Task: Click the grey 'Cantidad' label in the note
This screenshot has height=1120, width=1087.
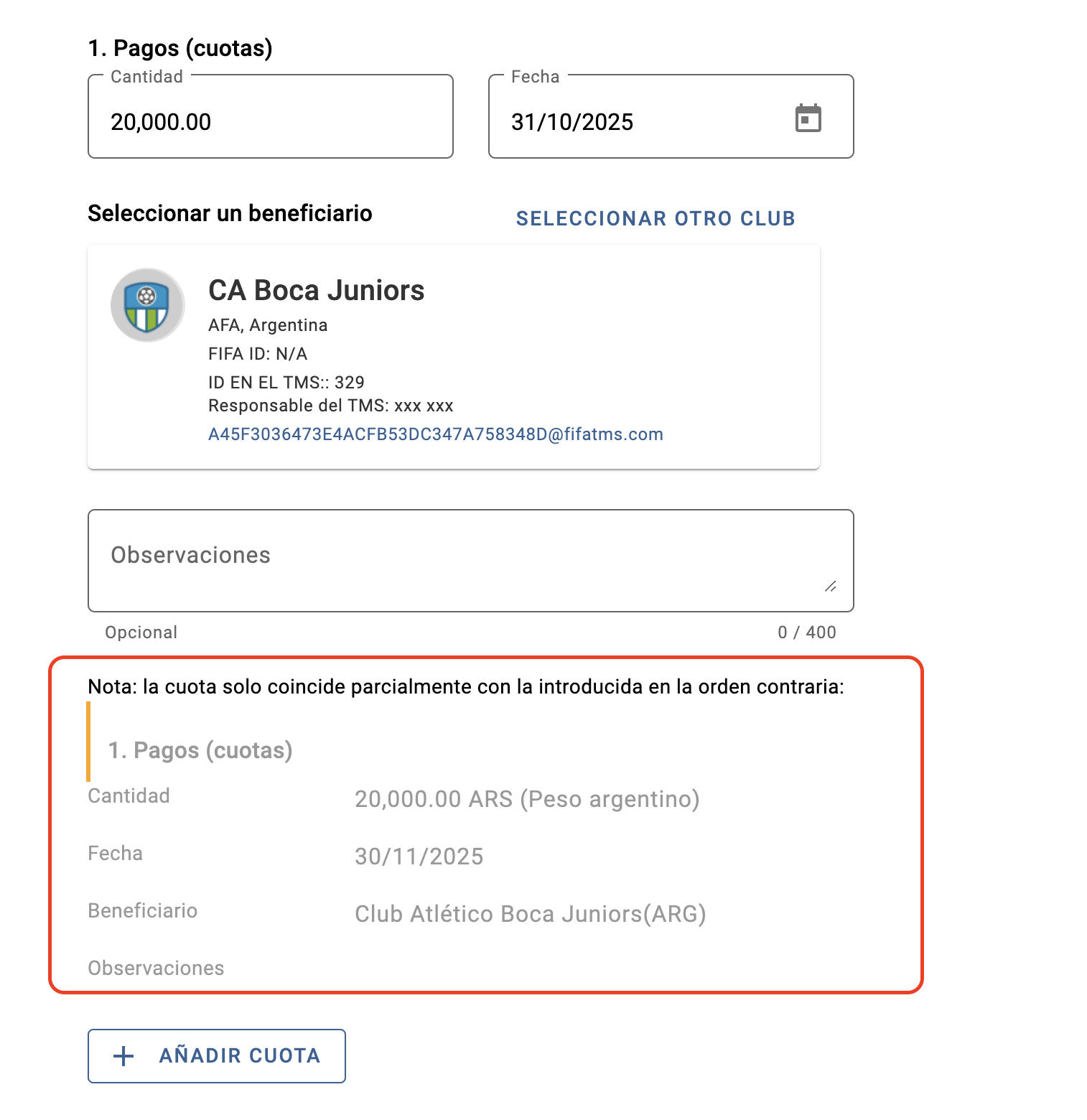Action: coord(129,796)
